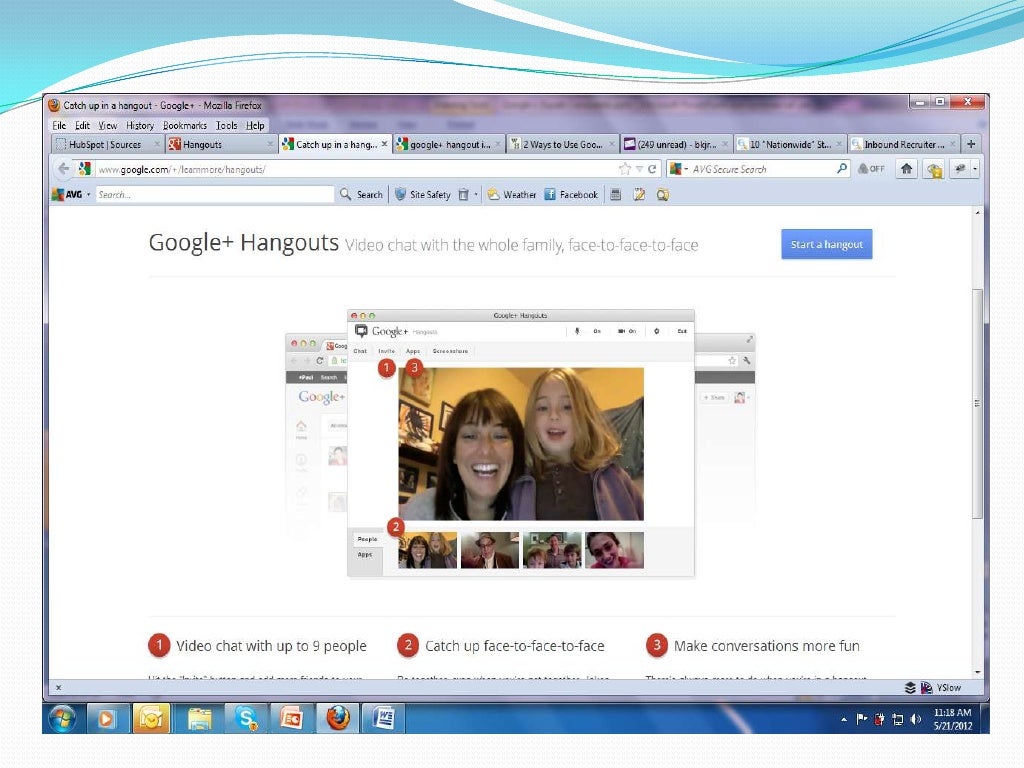Click the Firefox back arrow button
1024x768 pixels.
pyautogui.click(x=63, y=168)
